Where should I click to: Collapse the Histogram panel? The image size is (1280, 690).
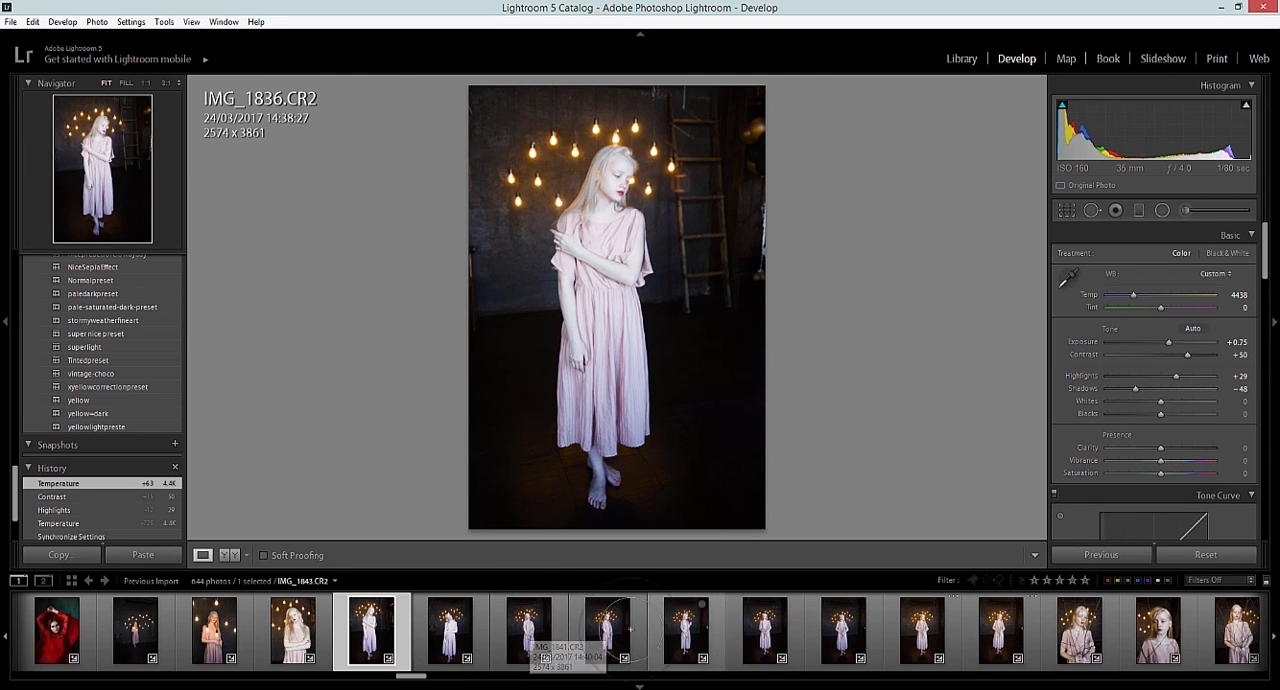tap(1251, 85)
